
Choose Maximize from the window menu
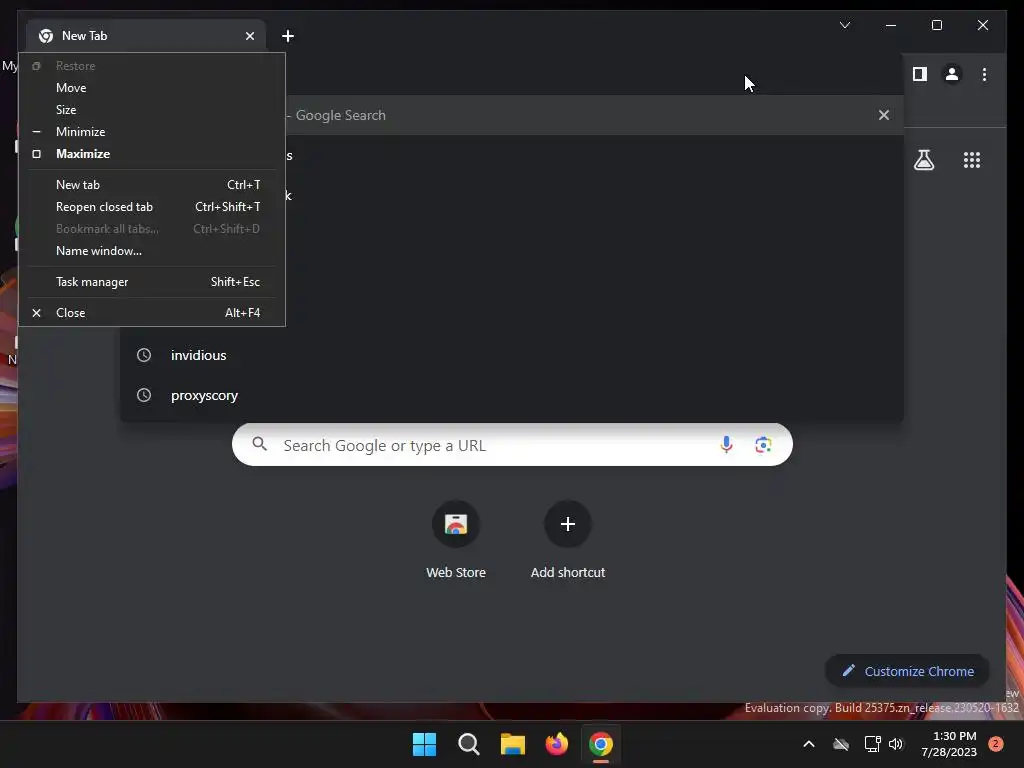coord(152,154)
